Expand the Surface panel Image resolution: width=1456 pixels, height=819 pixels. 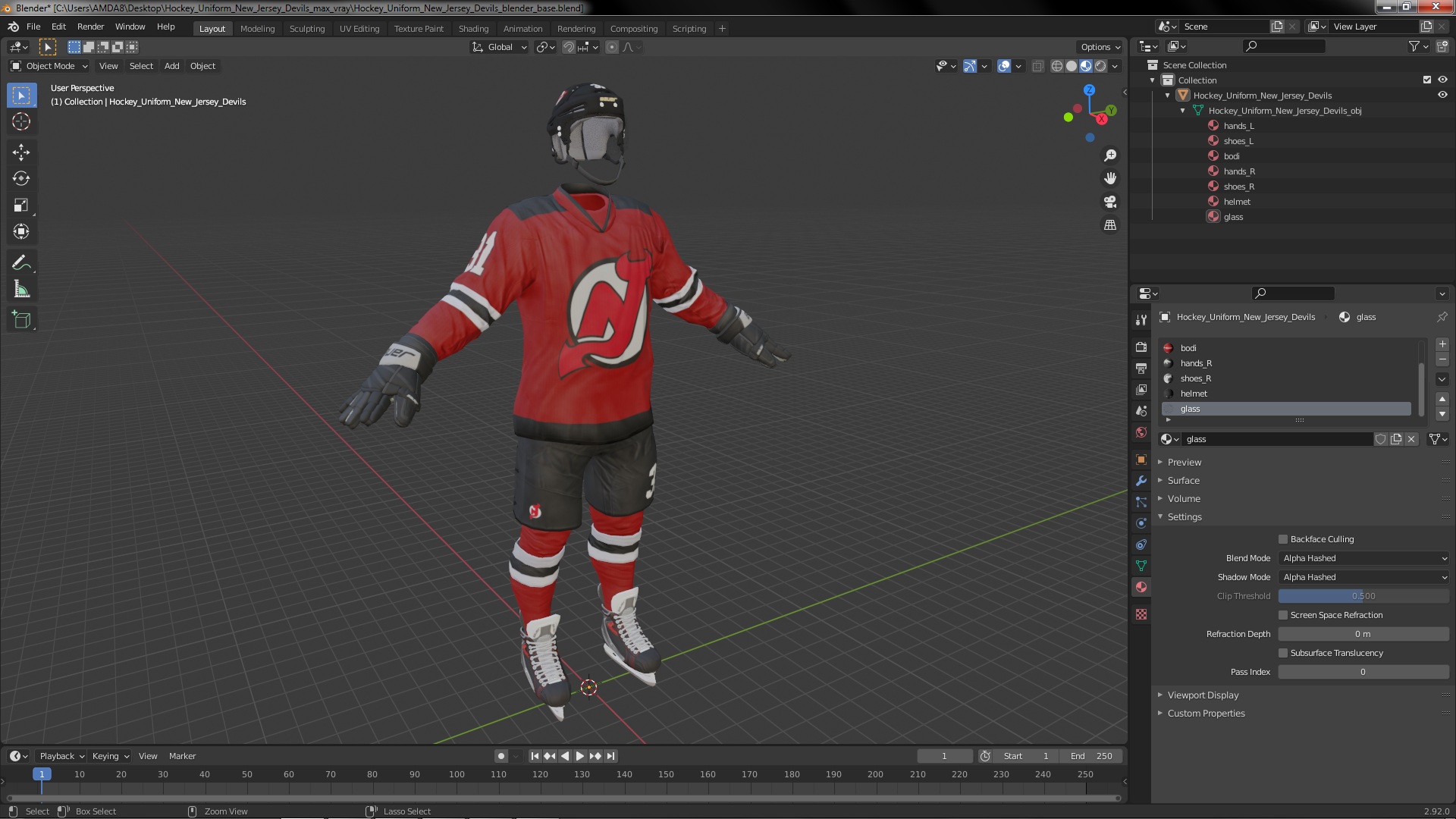[x=1183, y=481]
